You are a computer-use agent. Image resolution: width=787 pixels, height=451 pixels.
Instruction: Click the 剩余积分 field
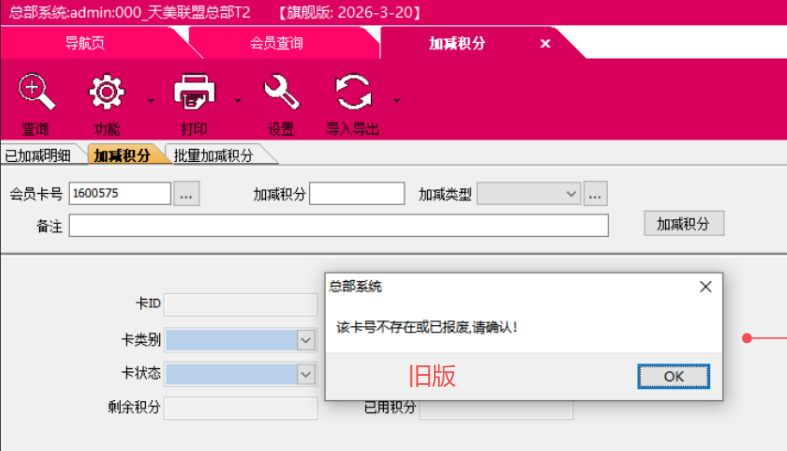click(241, 408)
